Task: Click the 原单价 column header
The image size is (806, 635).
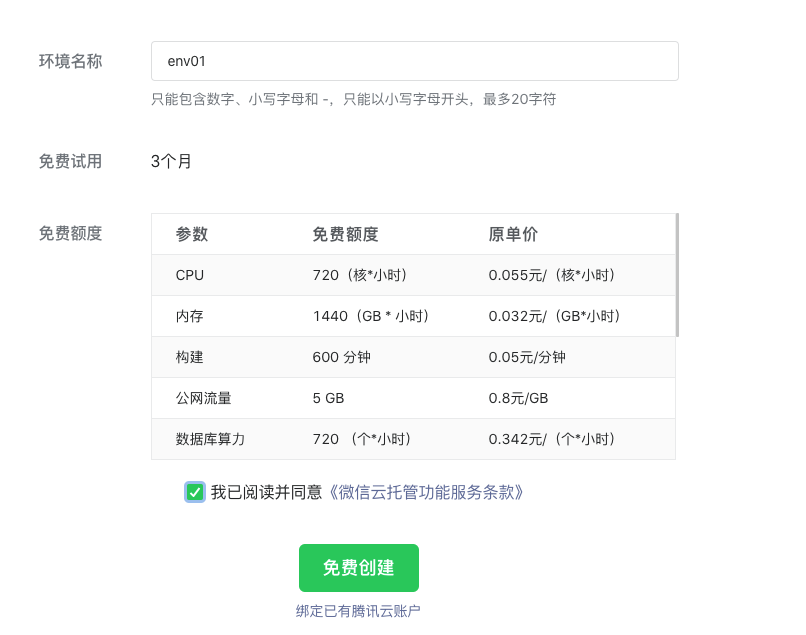Action: click(513, 234)
